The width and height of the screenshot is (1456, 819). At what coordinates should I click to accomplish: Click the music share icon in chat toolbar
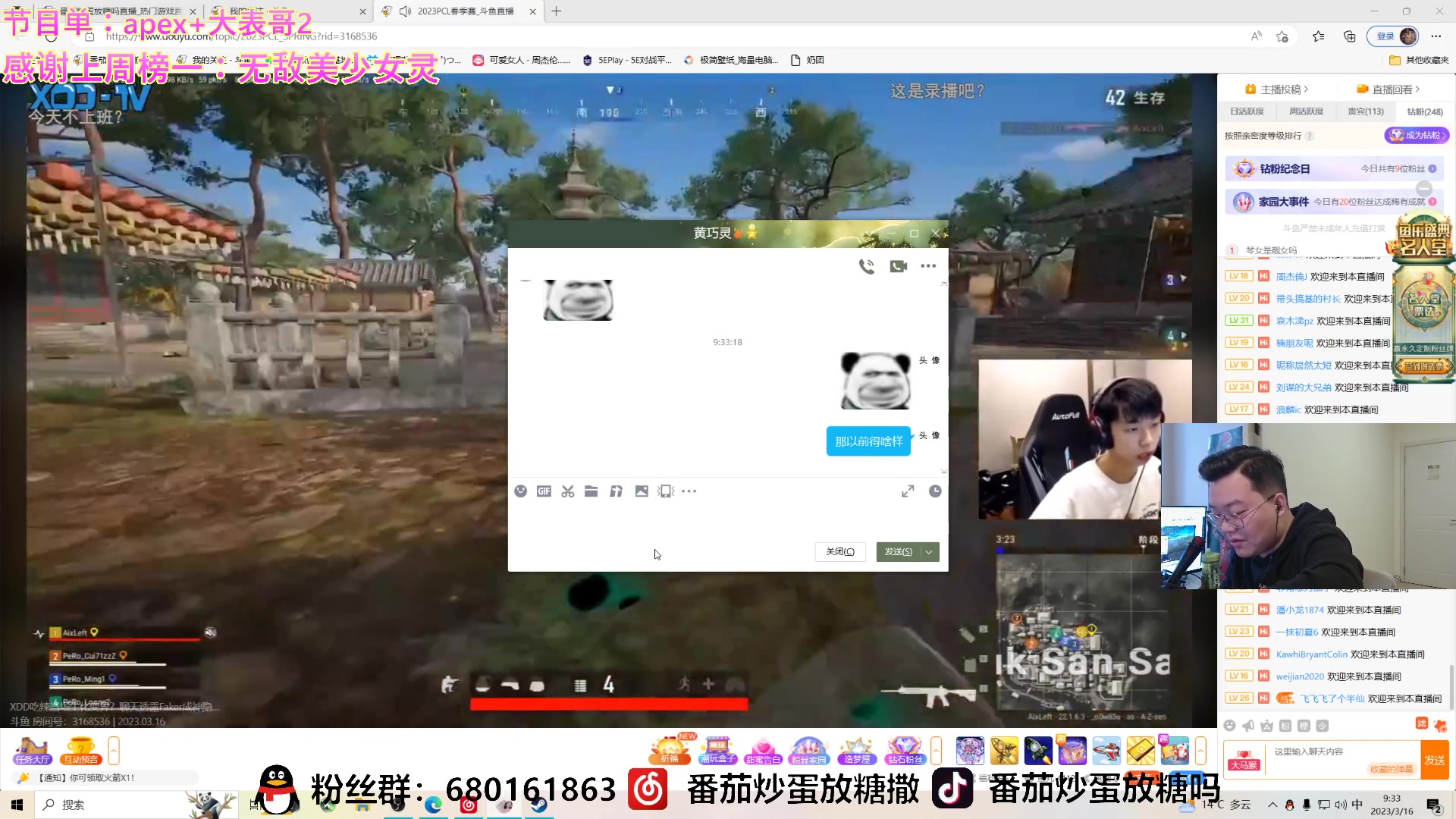[x=617, y=491]
